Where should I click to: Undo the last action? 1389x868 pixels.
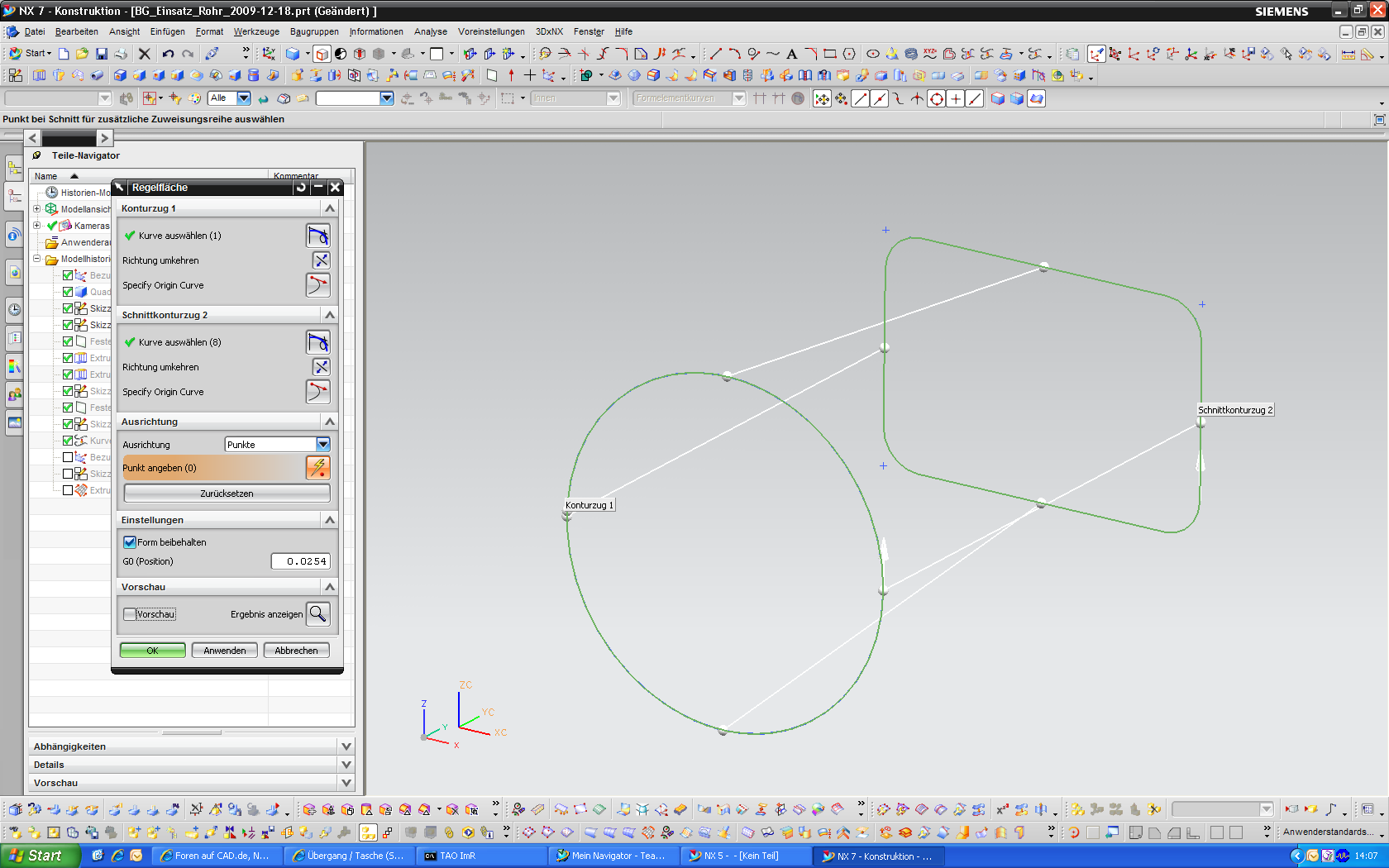pos(168,54)
